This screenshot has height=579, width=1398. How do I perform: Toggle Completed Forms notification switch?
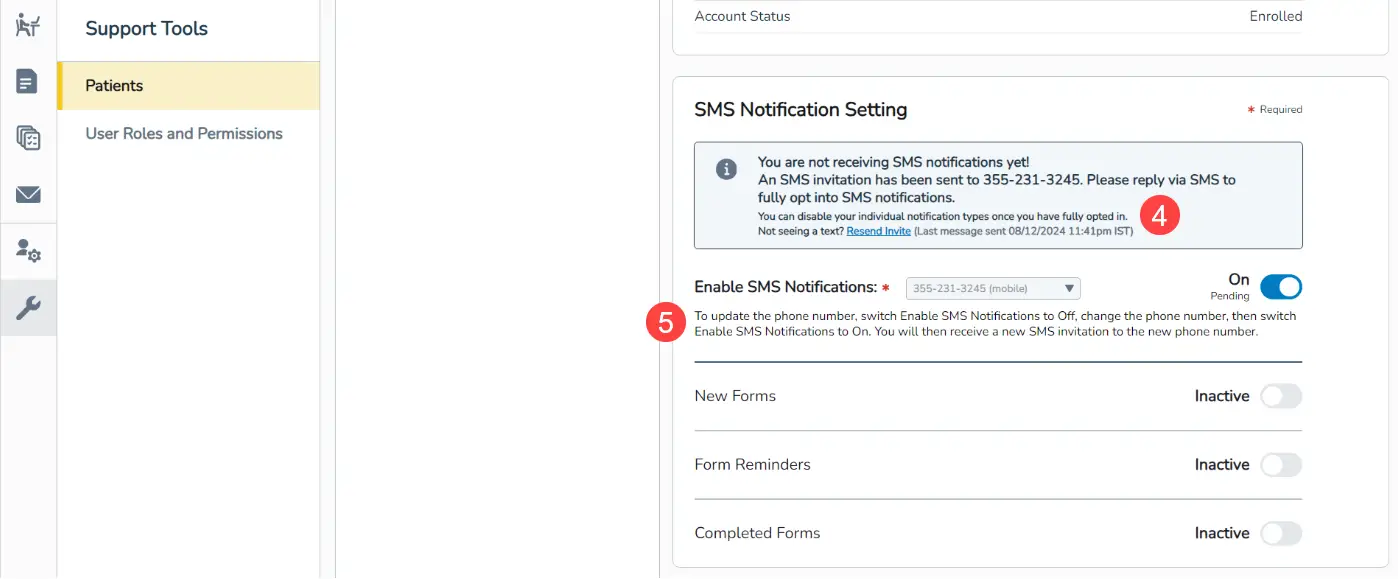click(1280, 534)
